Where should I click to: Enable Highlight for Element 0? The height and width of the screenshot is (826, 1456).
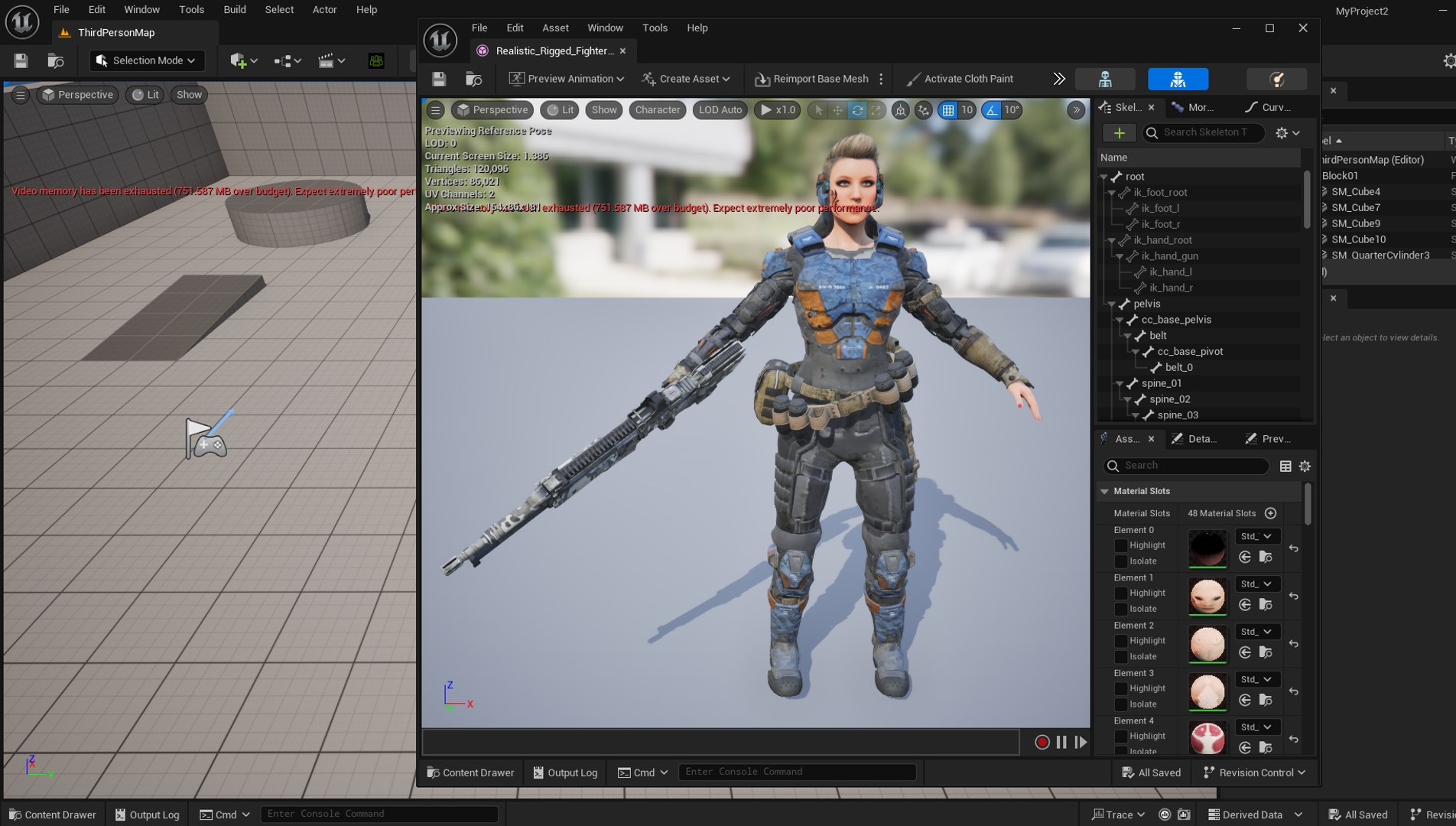pyautogui.click(x=1120, y=545)
